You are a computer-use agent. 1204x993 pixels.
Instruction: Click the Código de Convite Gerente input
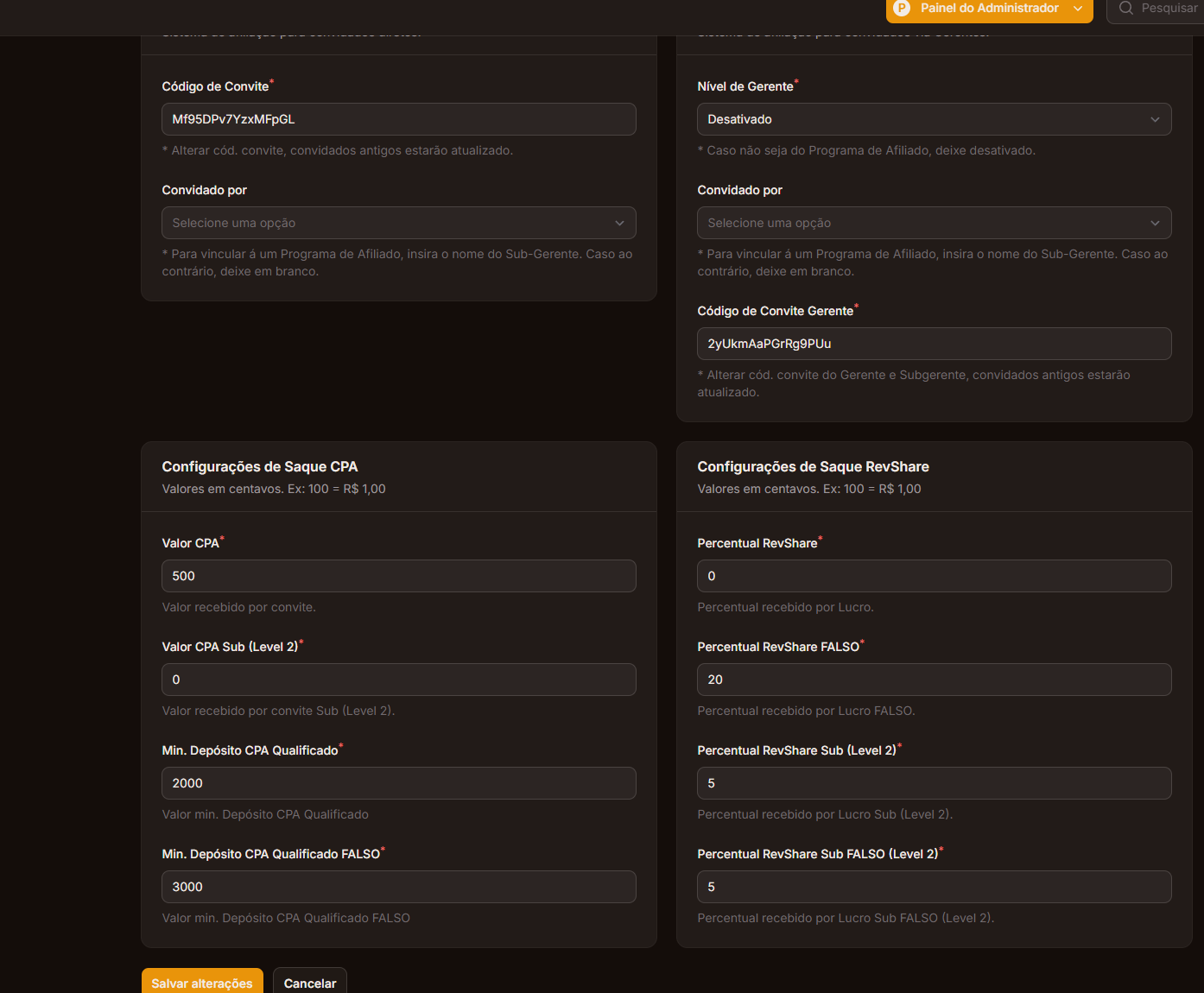click(934, 344)
